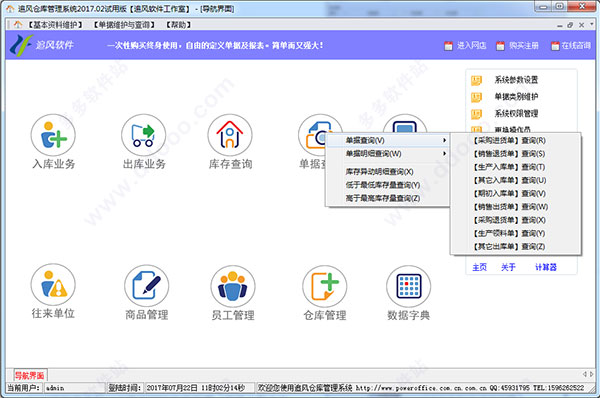Click the 进入网店 link
Viewport: 600px width, 398px height.
471,46
